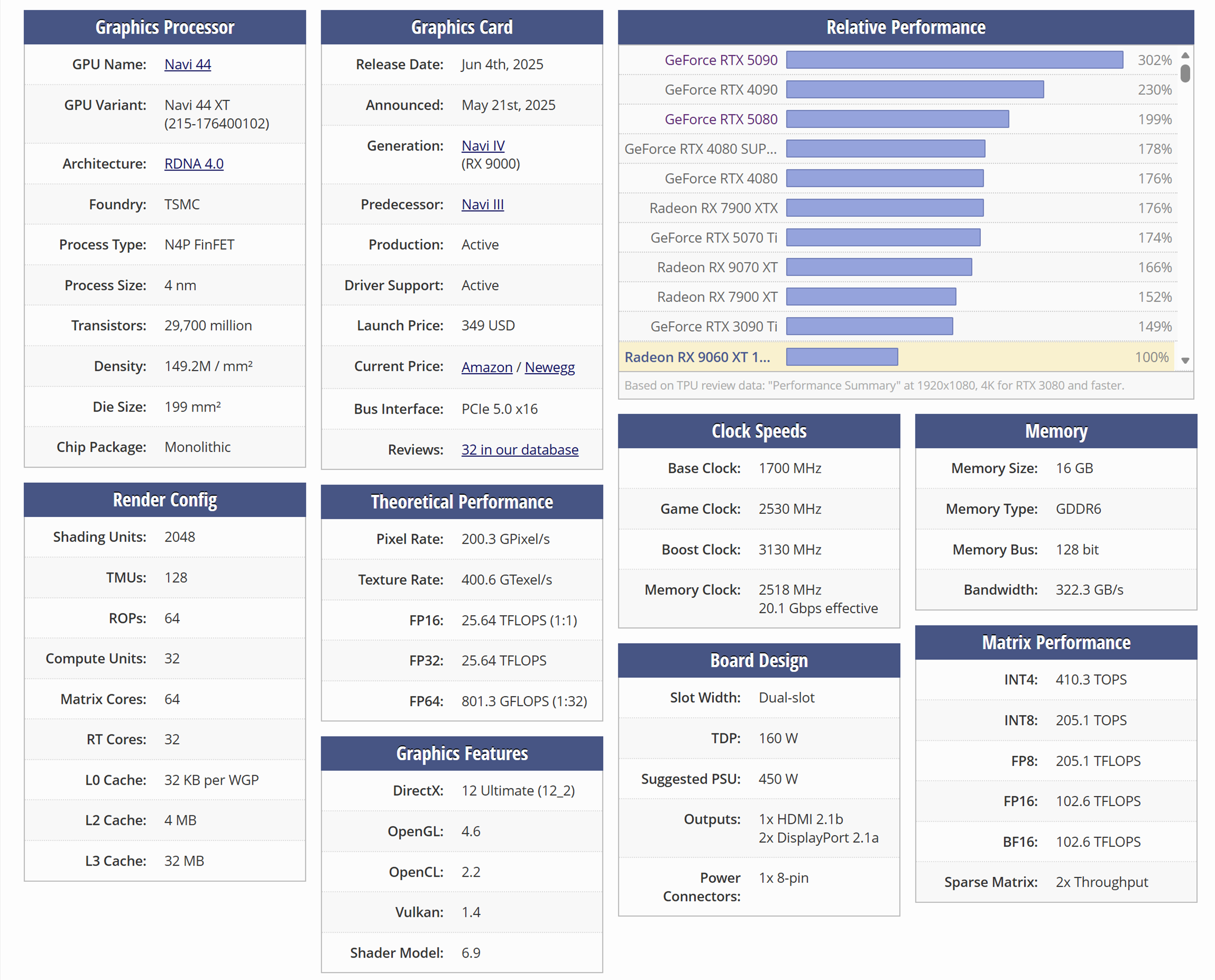Open the 32 in our database reviews link
The width and height of the screenshot is (1215, 980).
click(x=520, y=449)
